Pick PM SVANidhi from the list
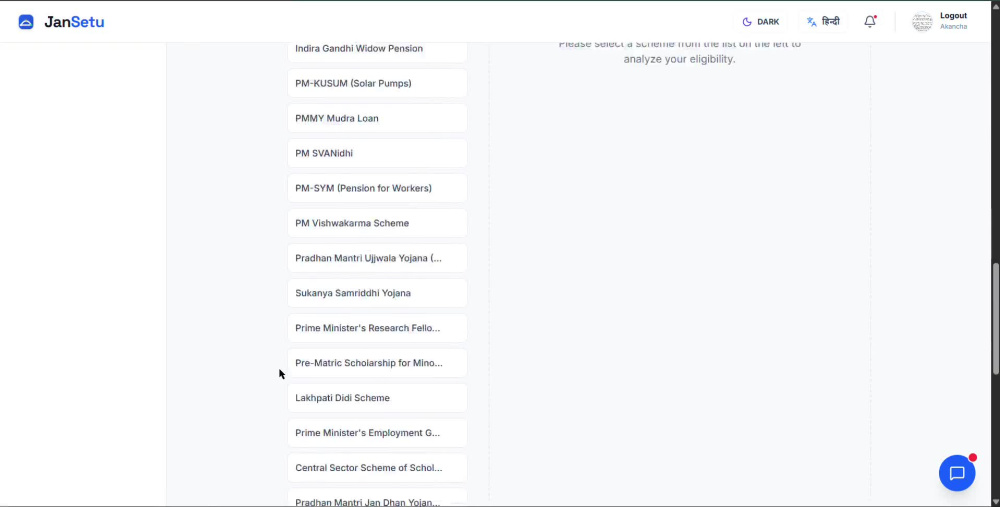Screen dimensions: 1000x507 377,153
